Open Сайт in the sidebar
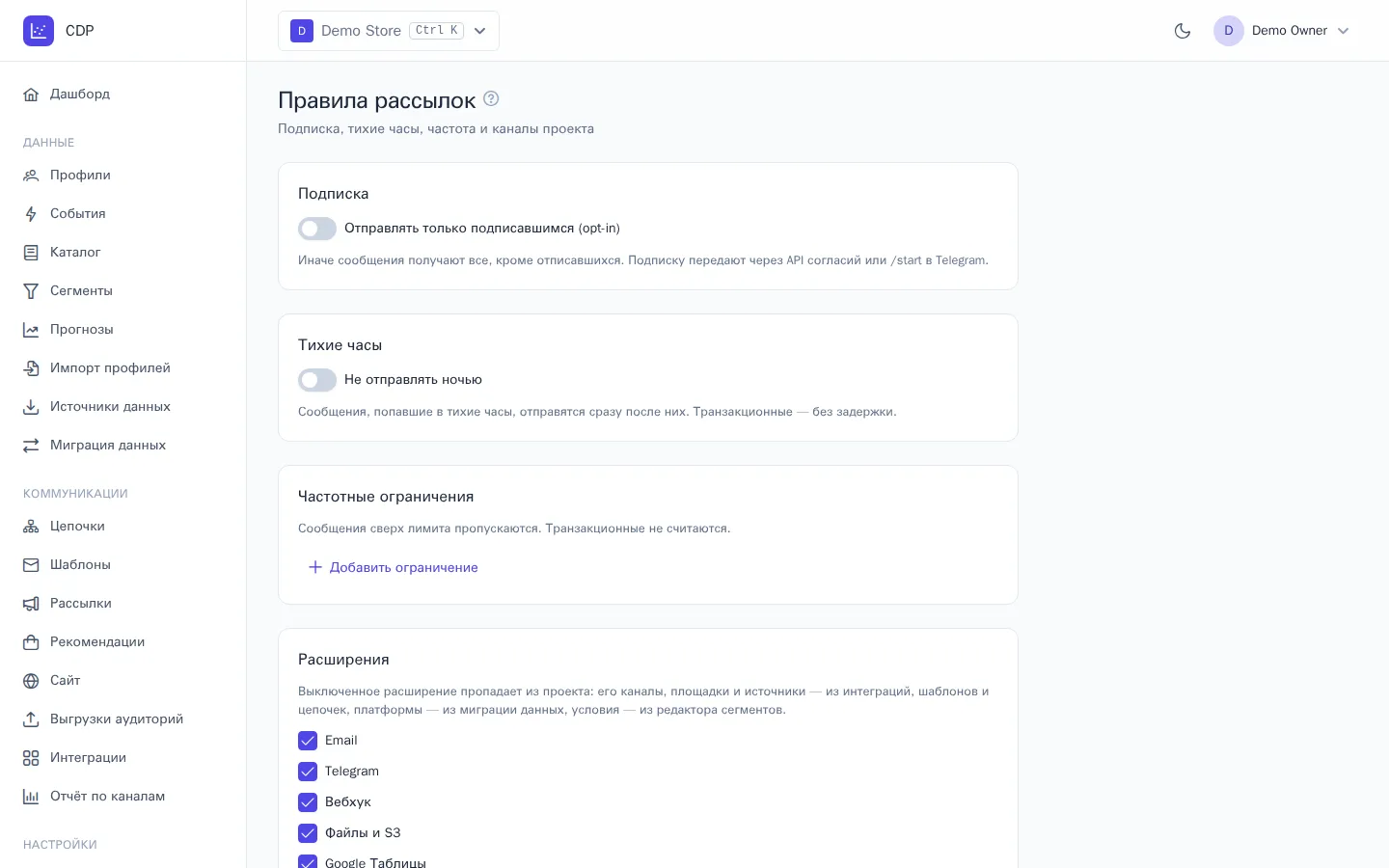Viewport: 1389px width, 868px height. point(123,681)
